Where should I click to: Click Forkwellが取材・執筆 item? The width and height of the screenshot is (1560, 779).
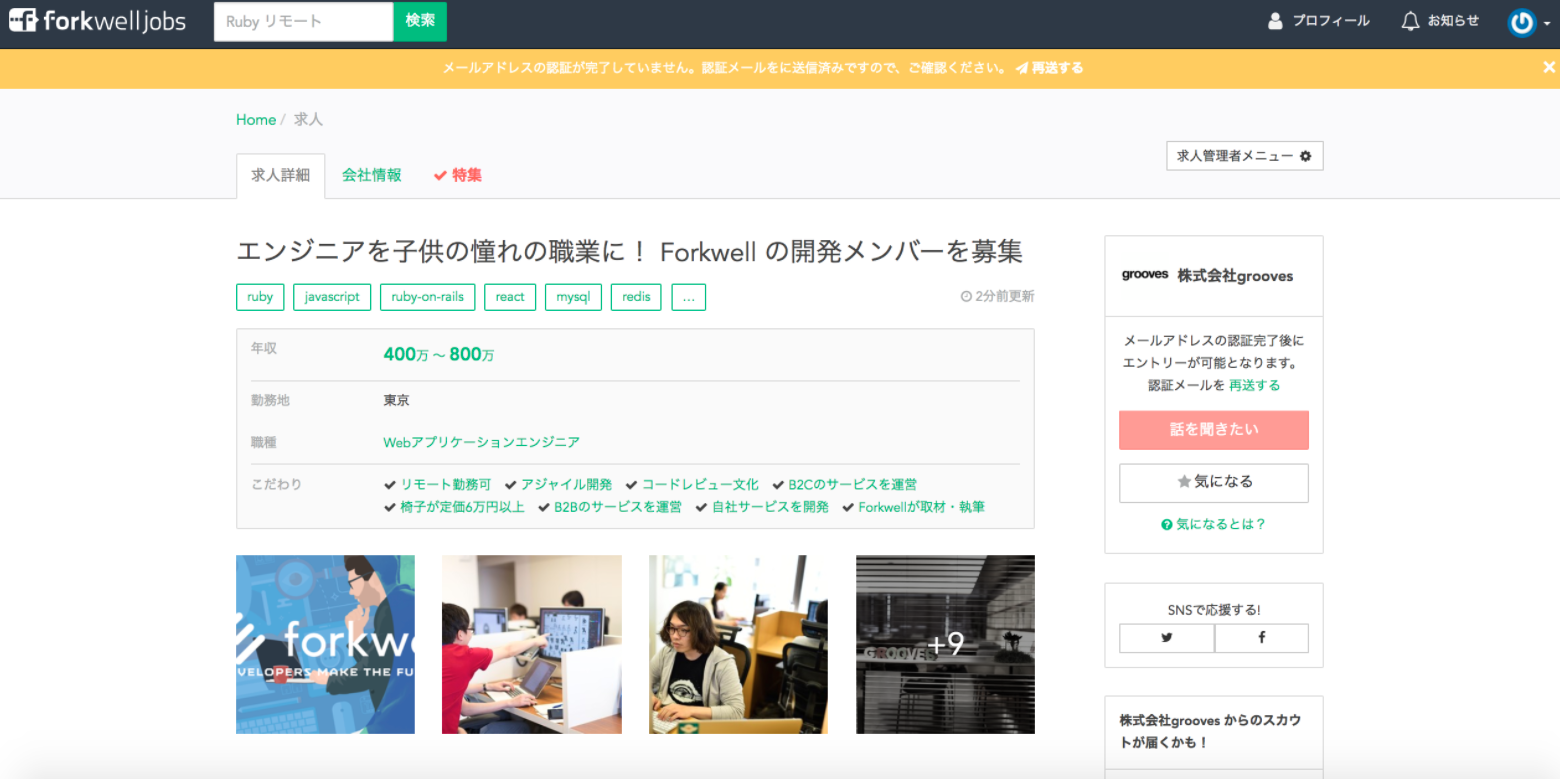coord(913,507)
